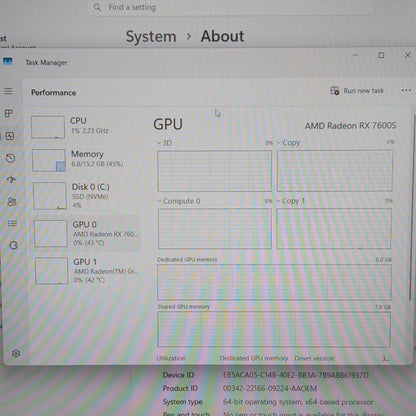Open the 3D engine graph dropdown
The height and width of the screenshot is (416, 416).
[159, 143]
